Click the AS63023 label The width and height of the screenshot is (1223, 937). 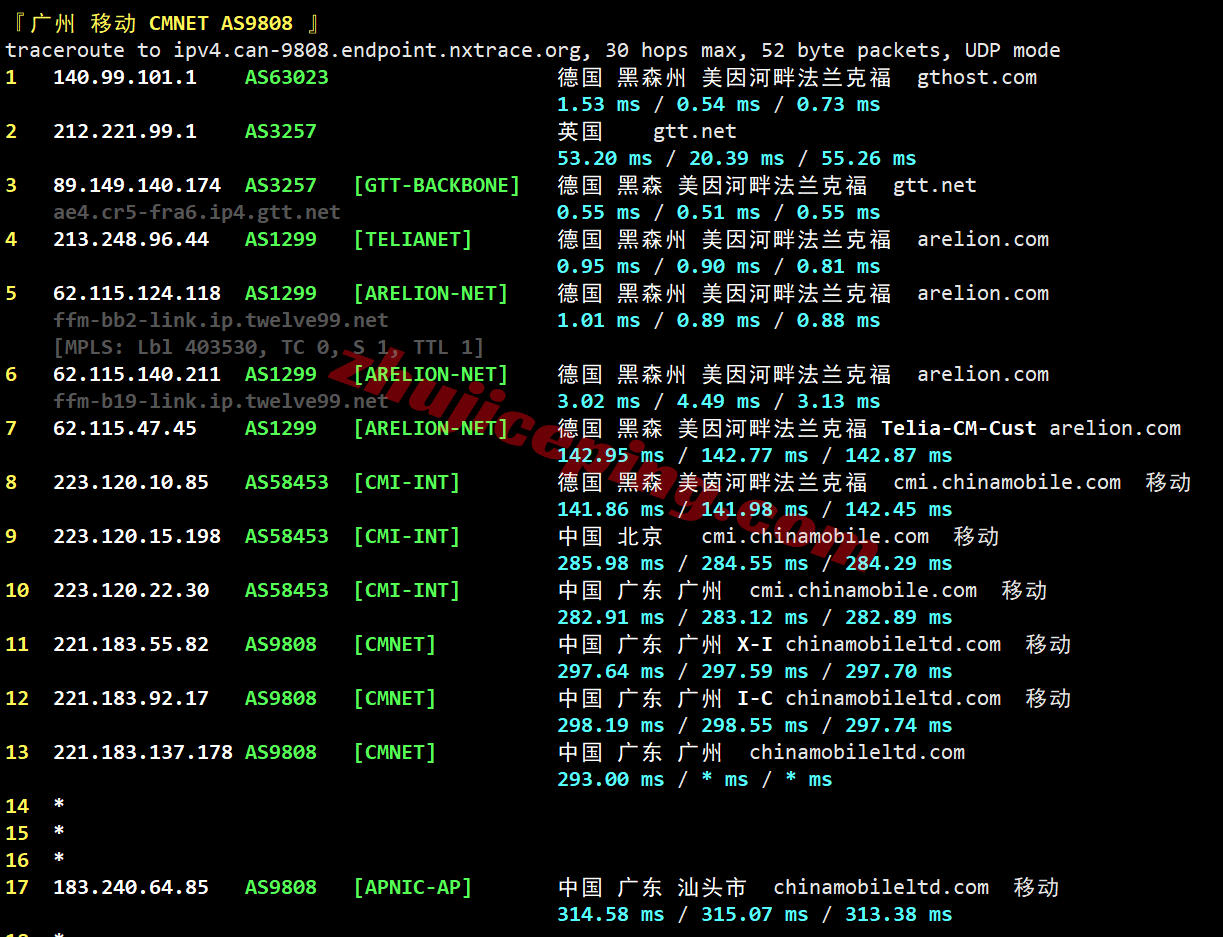(286, 77)
